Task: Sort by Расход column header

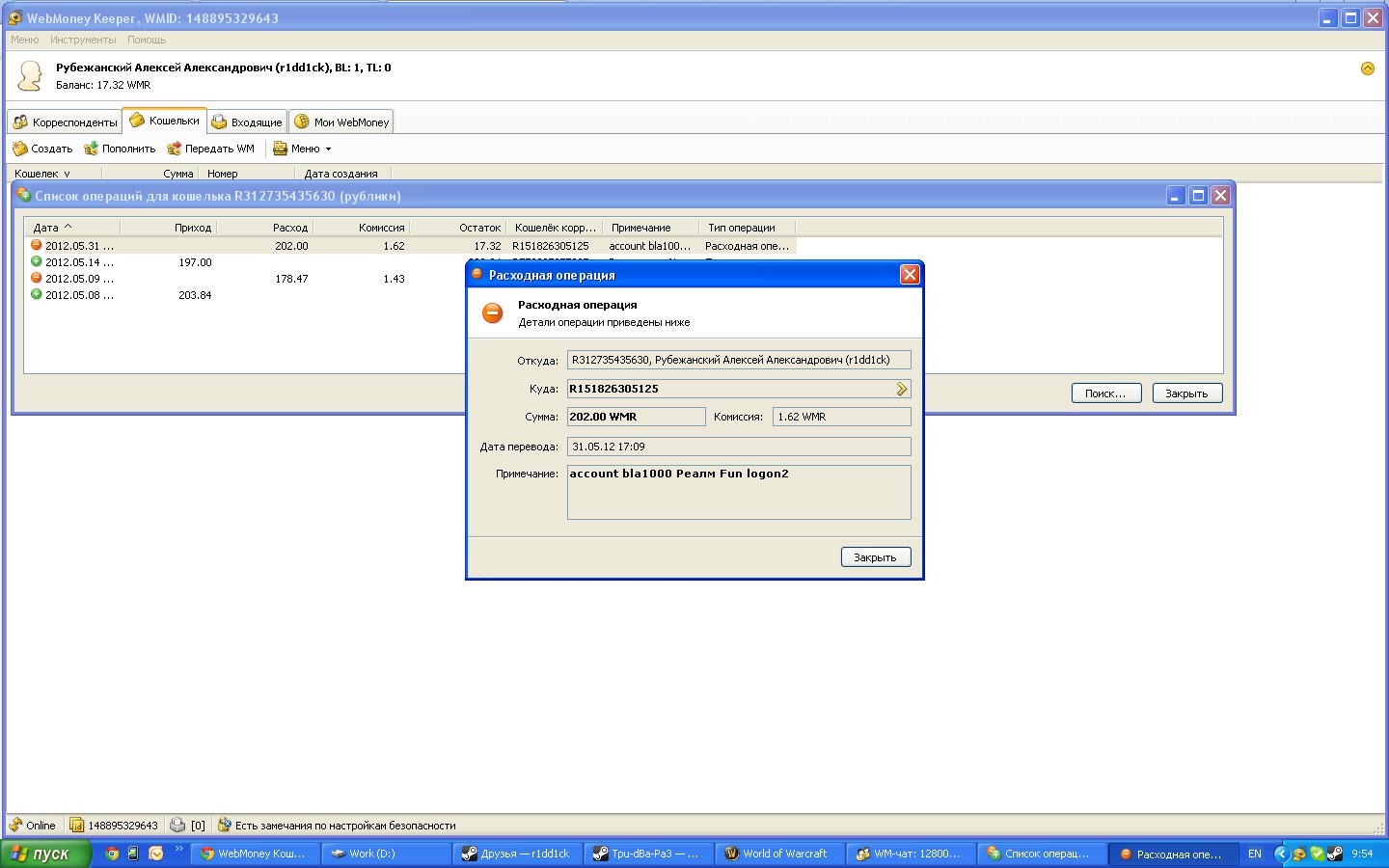Action: pyautogui.click(x=264, y=228)
